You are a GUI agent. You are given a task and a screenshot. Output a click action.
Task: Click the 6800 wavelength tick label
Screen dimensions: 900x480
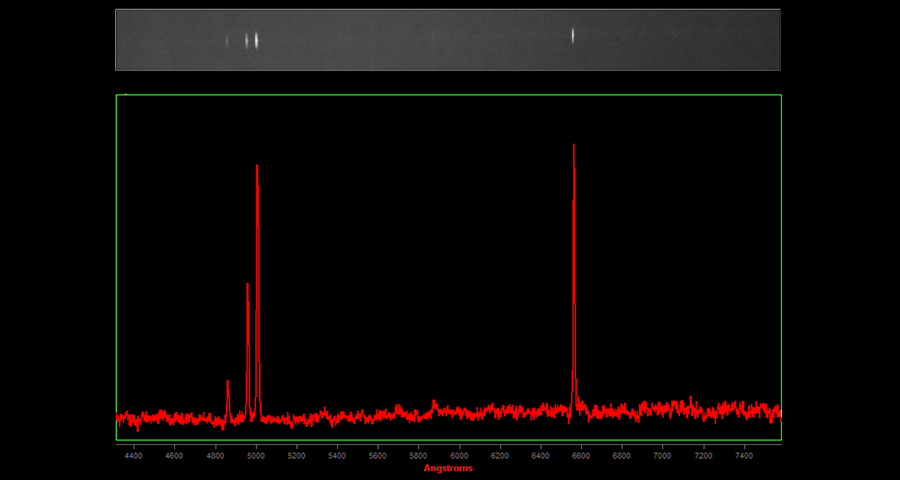click(x=622, y=455)
